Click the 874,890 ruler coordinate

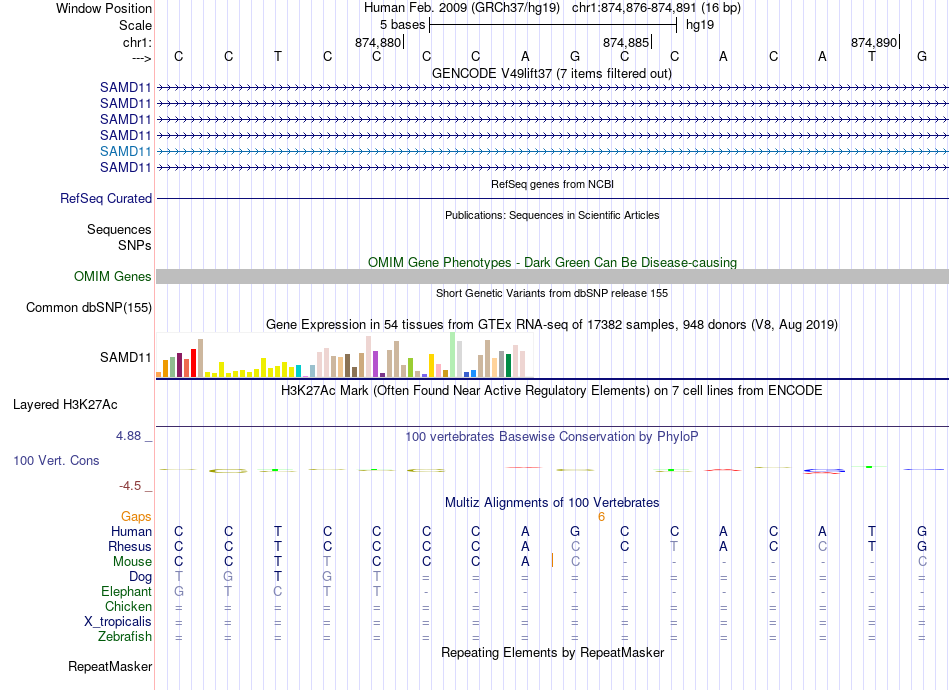874,42
